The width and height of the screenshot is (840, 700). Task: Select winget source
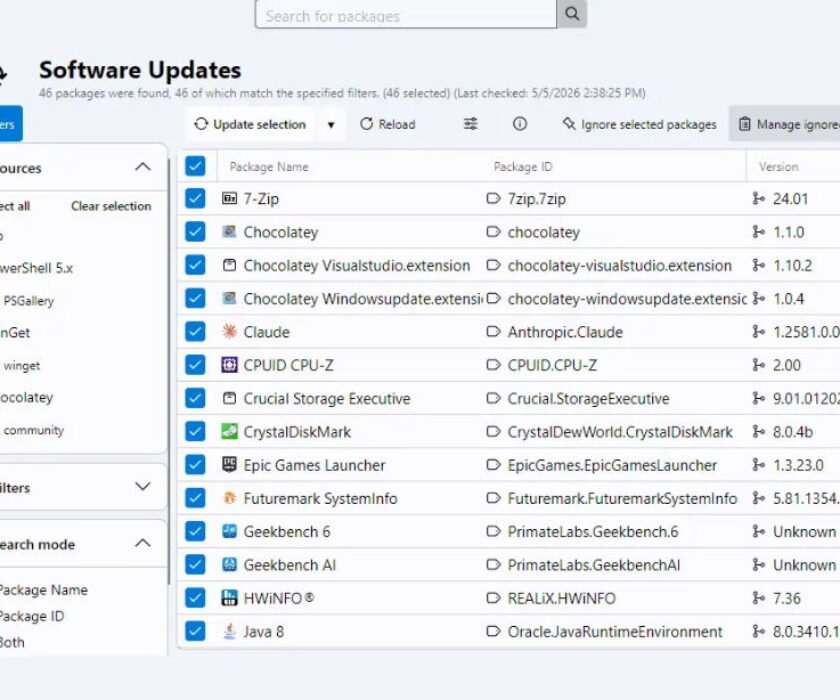click(21, 366)
